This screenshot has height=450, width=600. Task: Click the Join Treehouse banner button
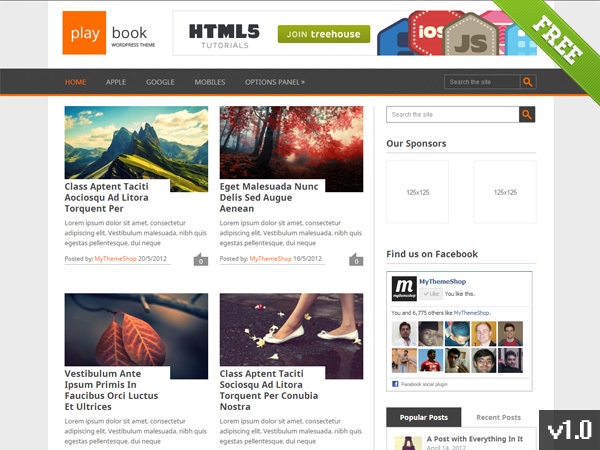(324, 35)
